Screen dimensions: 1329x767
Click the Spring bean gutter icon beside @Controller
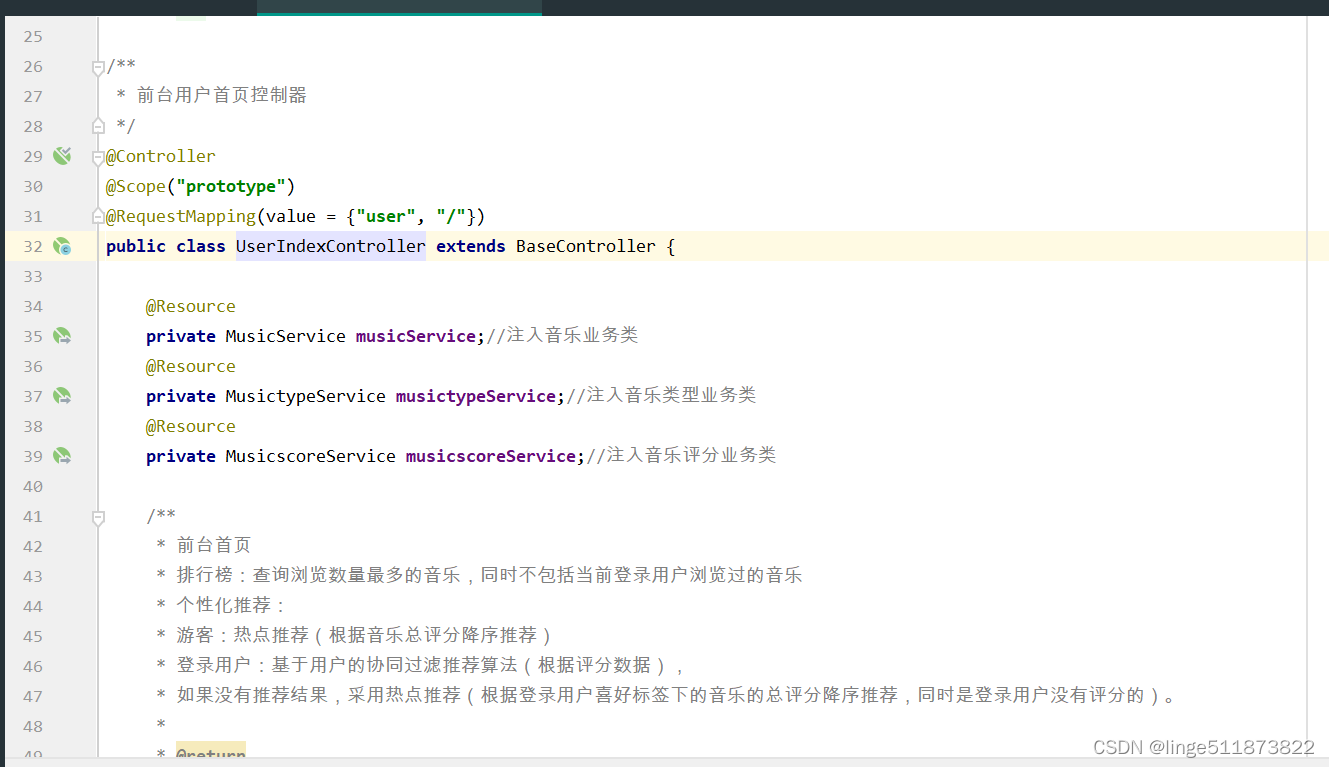coord(62,156)
